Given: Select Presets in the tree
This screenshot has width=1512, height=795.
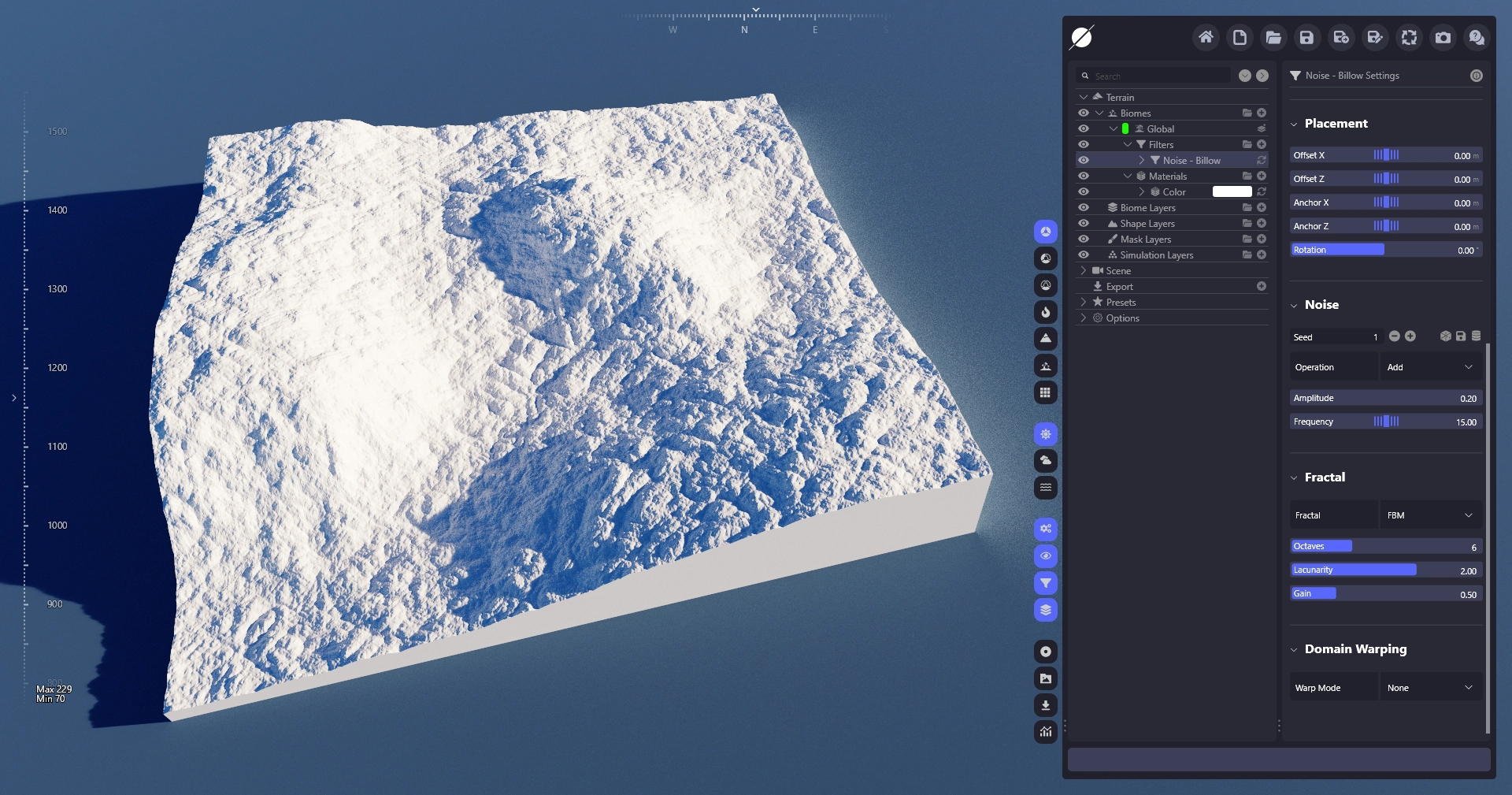Looking at the screenshot, I should click(1121, 303).
